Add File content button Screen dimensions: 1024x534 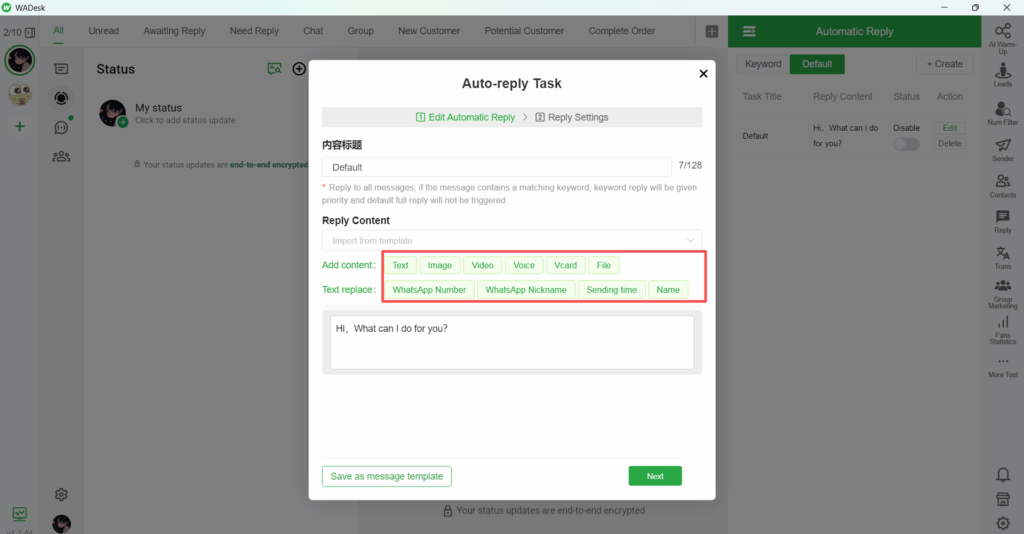tap(603, 265)
